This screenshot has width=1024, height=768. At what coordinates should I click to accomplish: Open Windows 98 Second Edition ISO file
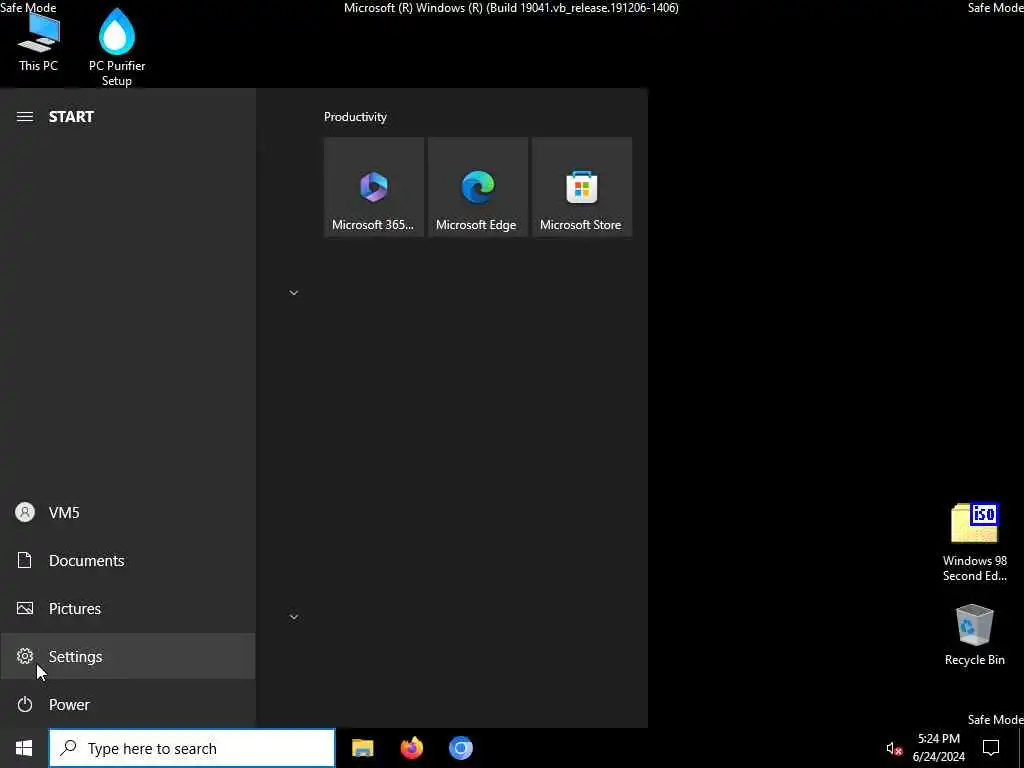(x=974, y=542)
